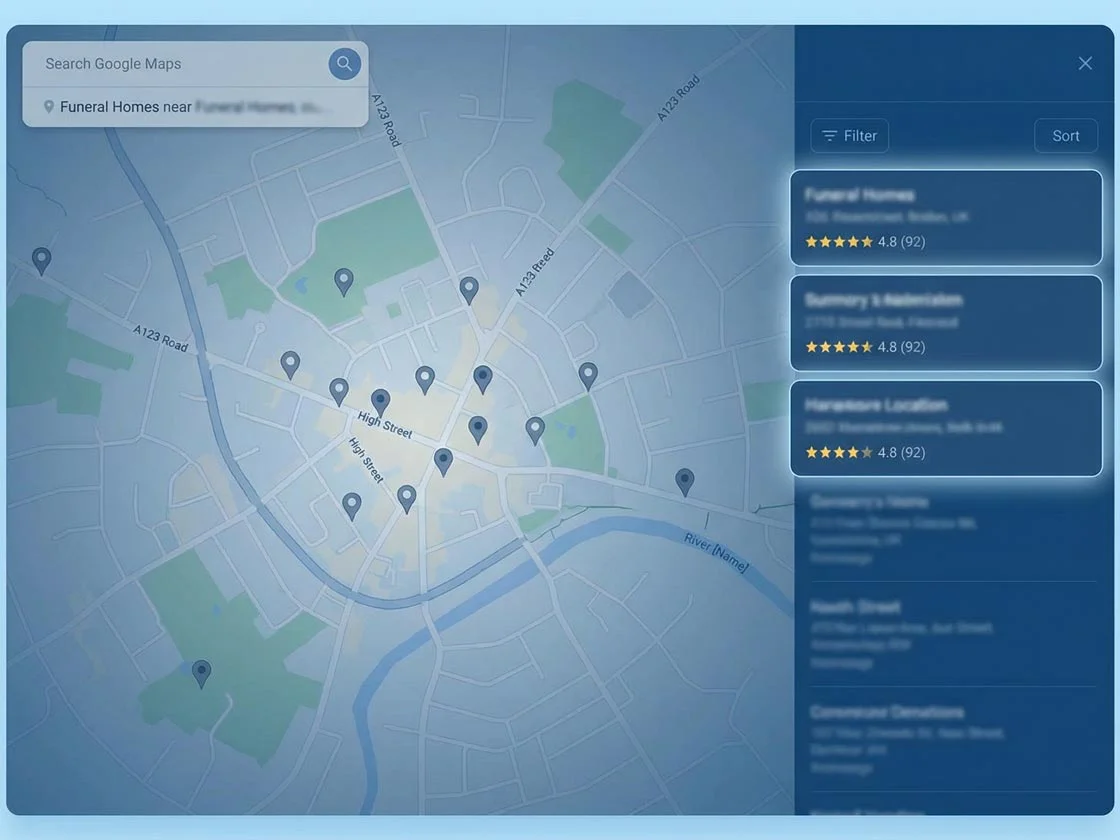Open the Filter options
This screenshot has width=1120, height=840.
[849, 136]
